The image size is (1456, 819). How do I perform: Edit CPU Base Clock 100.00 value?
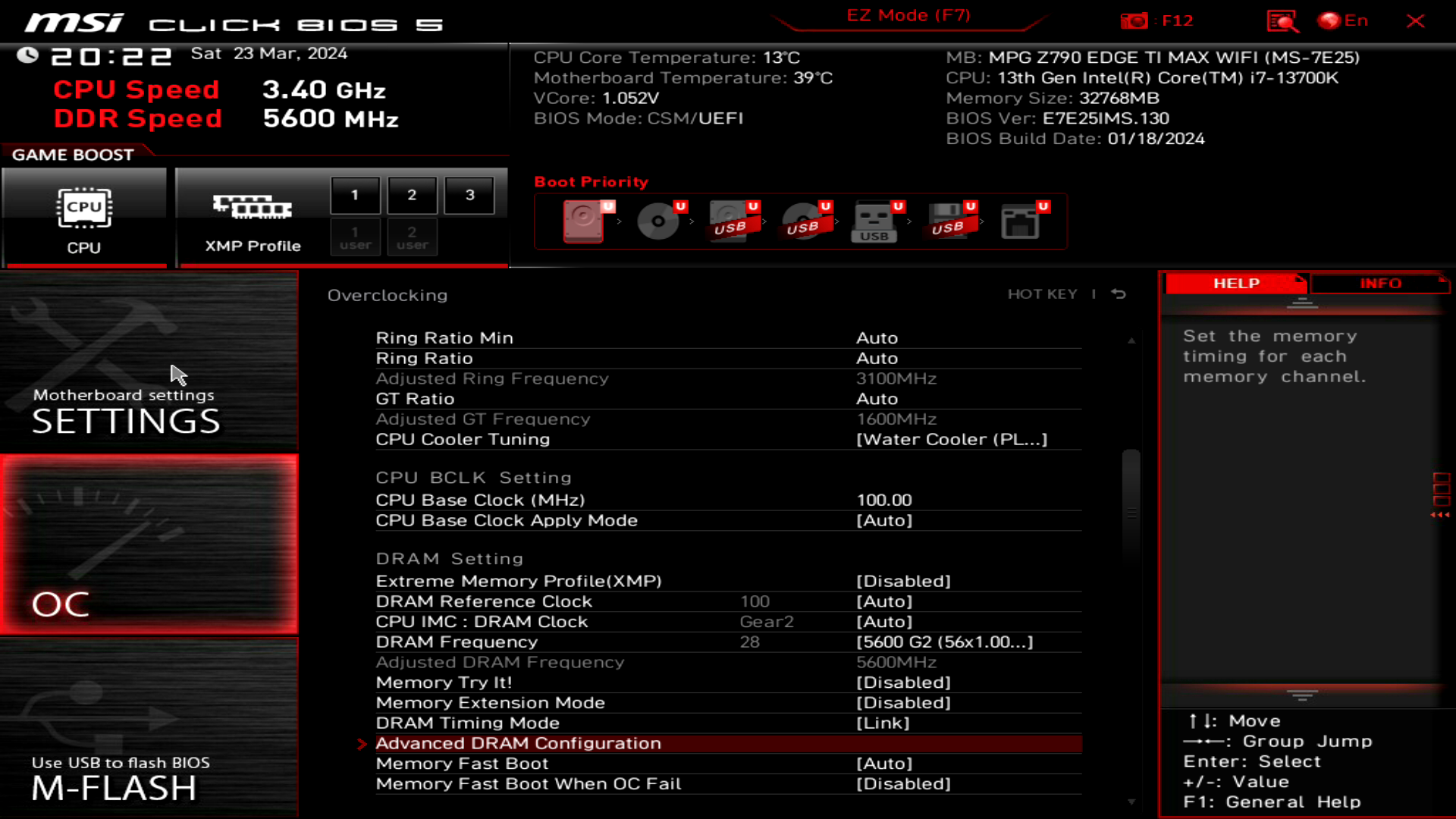coord(884,500)
